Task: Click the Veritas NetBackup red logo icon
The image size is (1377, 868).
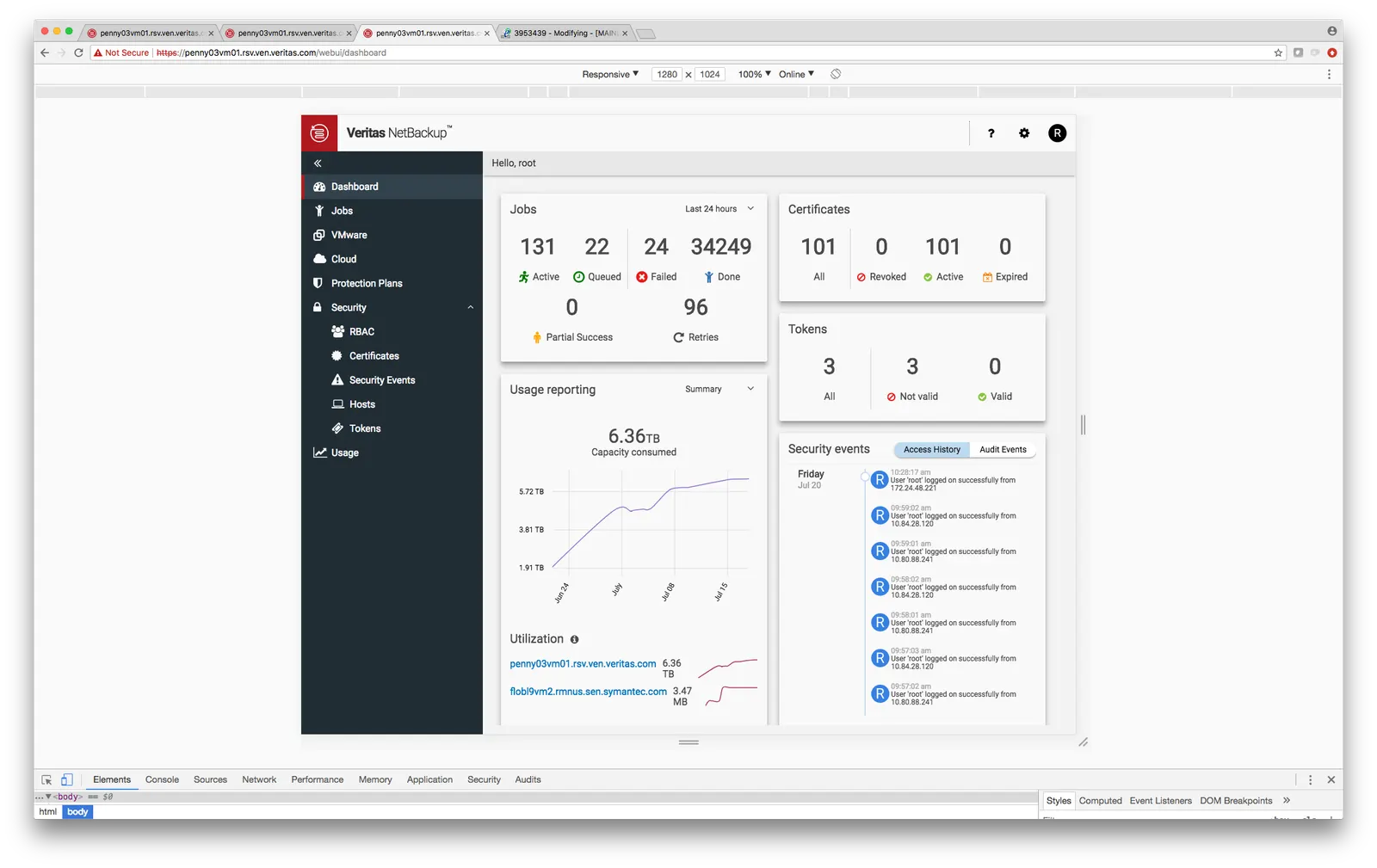Action: [x=319, y=133]
